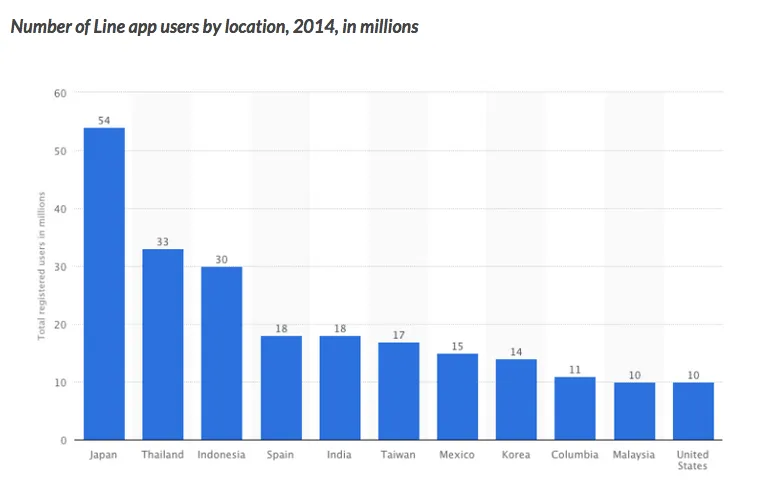Click the value label 14 above Korea
This screenshot has height=491, width=759.
516,352
